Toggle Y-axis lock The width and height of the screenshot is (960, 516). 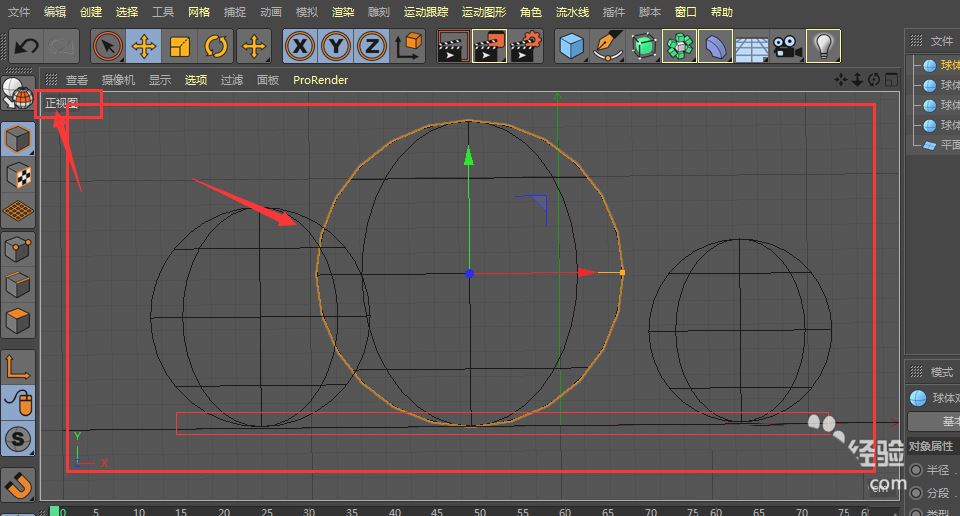pyautogui.click(x=336, y=46)
